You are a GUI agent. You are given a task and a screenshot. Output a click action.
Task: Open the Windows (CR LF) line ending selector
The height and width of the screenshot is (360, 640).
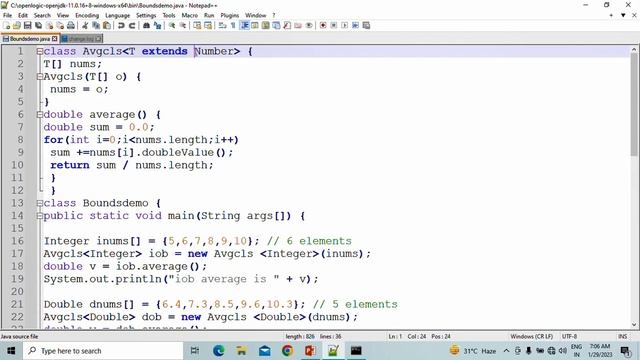[x=531, y=336]
